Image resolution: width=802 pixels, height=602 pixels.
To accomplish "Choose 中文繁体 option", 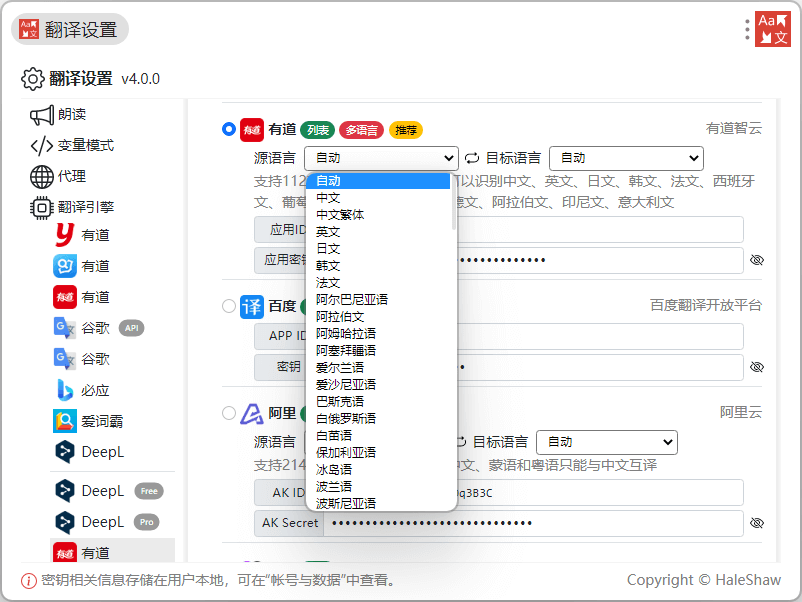I will tap(378, 215).
